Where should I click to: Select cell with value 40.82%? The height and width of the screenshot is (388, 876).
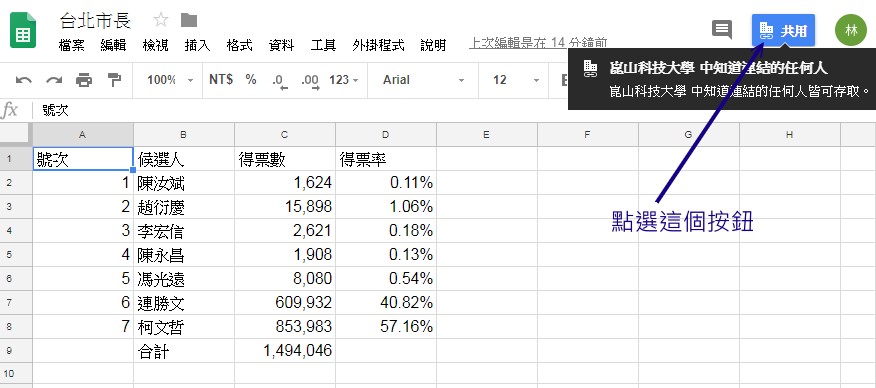386,303
